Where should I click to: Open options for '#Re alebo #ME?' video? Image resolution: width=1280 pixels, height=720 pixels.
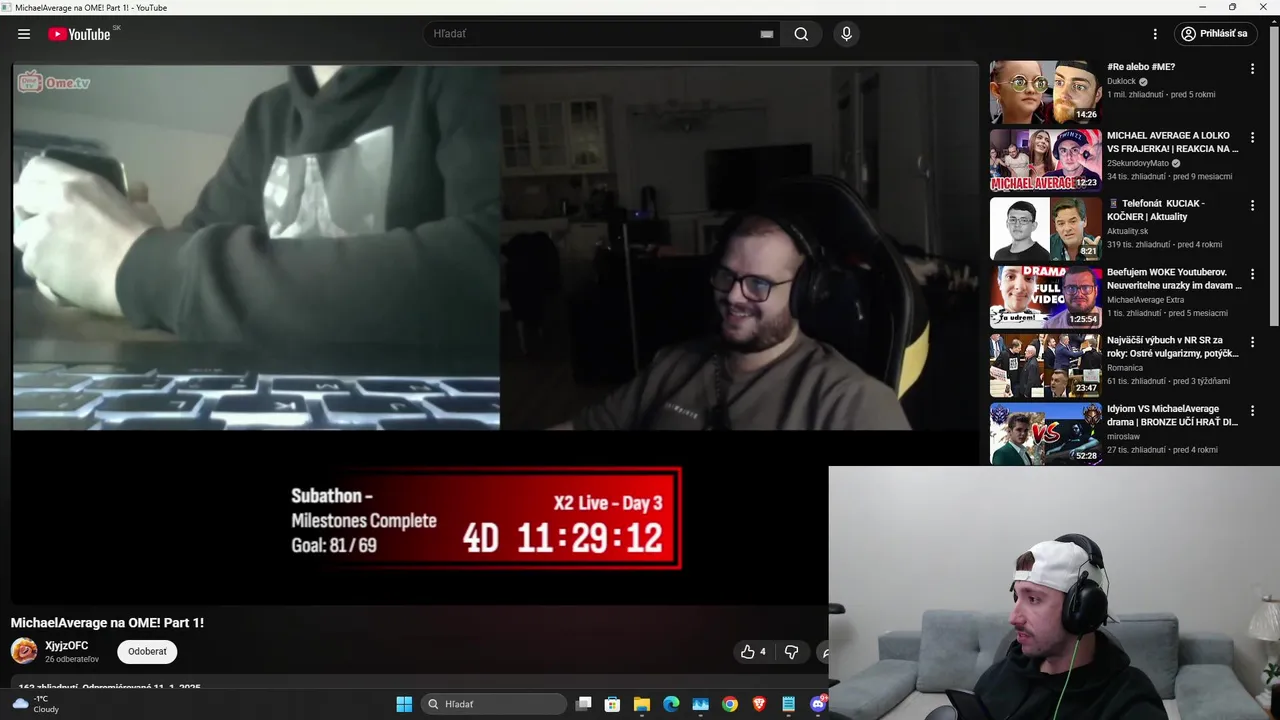(x=1252, y=69)
